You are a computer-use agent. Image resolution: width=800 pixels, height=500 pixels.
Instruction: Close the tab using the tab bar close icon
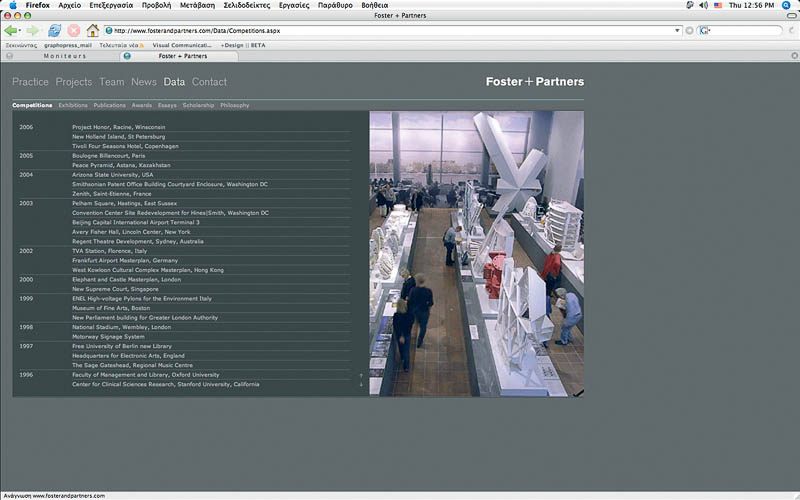(794, 56)
